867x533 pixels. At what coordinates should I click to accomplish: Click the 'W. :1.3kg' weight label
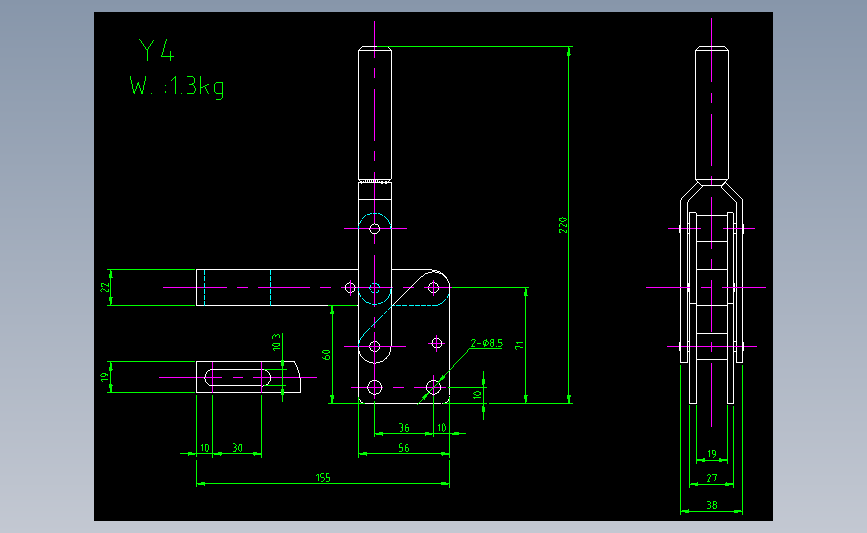pos(176,87)
